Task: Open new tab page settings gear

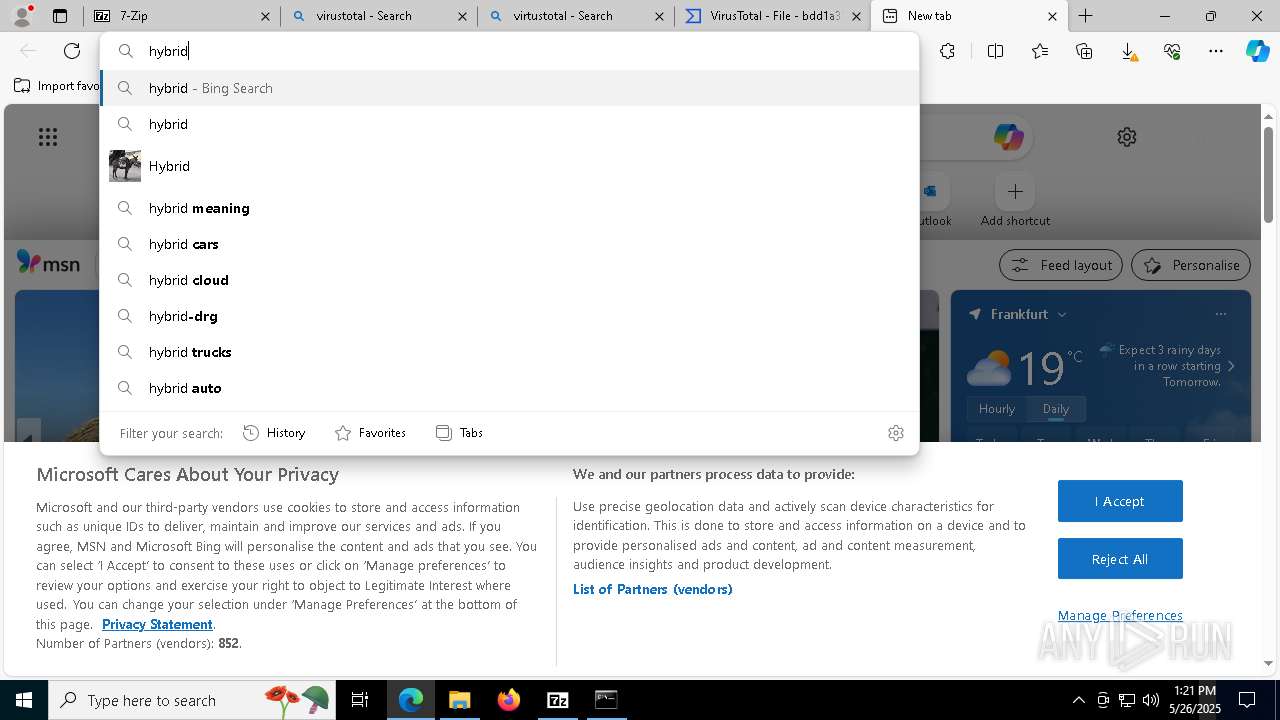Action: click(x=1127, y=137)
